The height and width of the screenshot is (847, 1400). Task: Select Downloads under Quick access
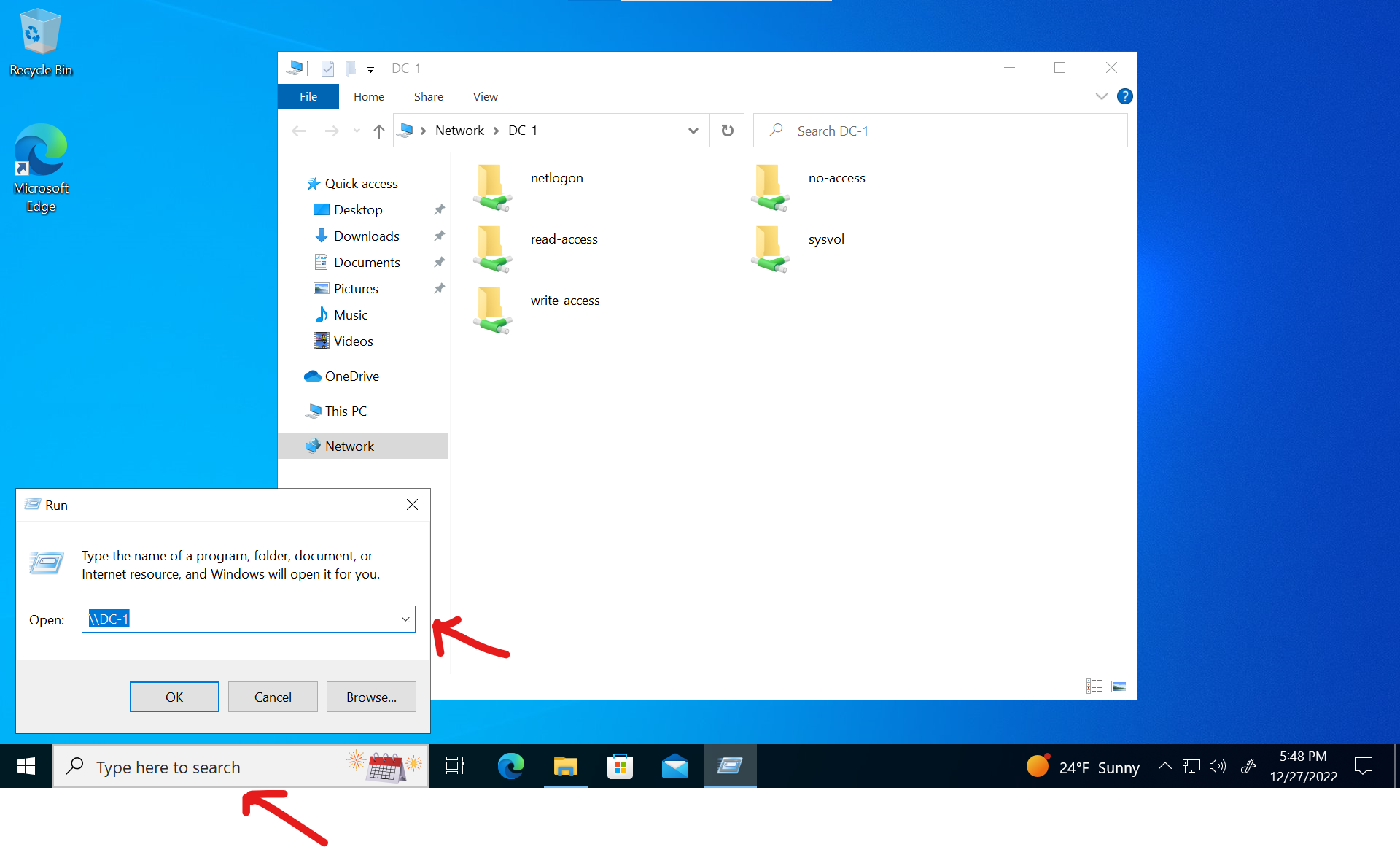pyautogui.click(x=366, y=236)
